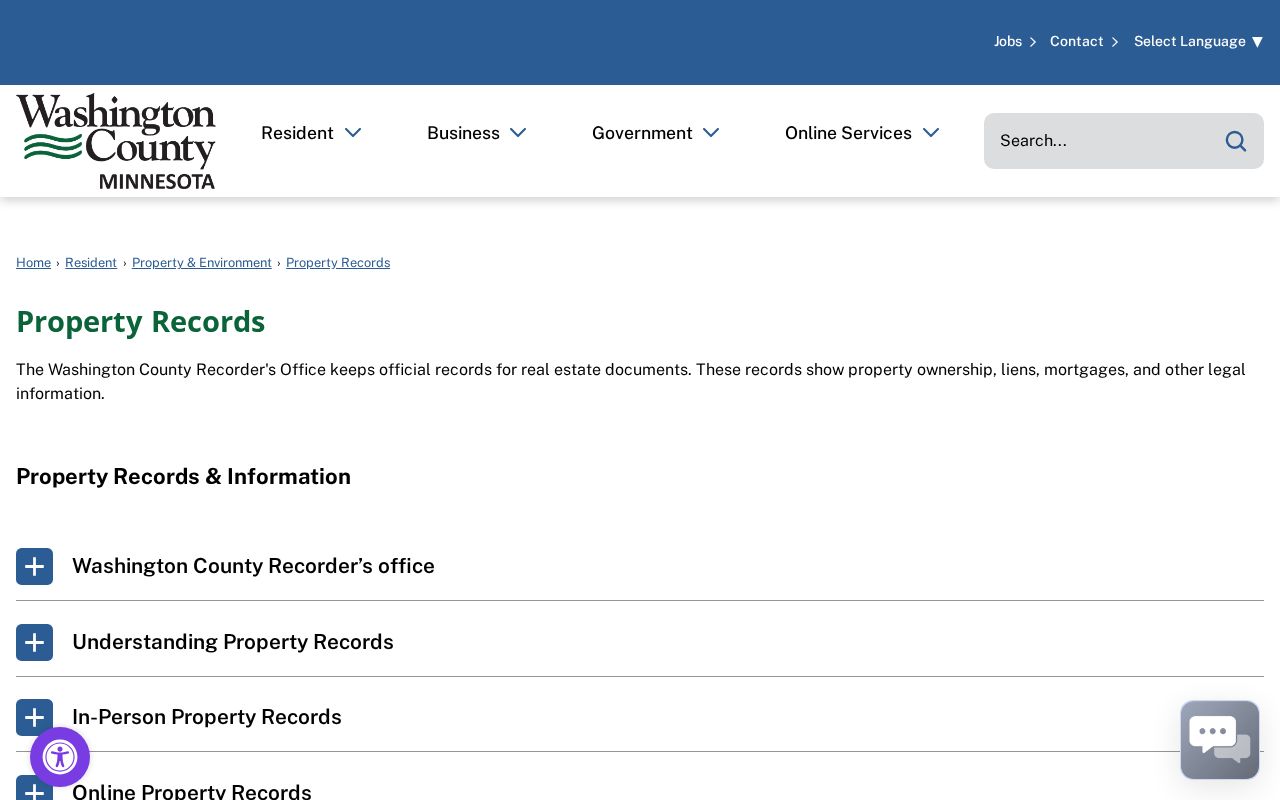The height and width of the screenshot is (800, 1280).
Task: Click the Property & Environment breadcrumb
Action: tap(202, 262)
